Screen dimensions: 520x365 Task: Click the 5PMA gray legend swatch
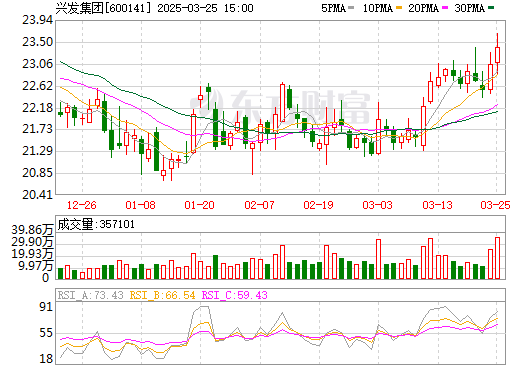[x=351, y=8]
